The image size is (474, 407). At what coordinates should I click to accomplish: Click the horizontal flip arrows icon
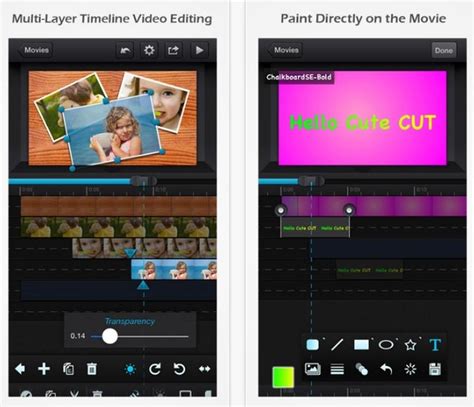click(x=204, y=369)
